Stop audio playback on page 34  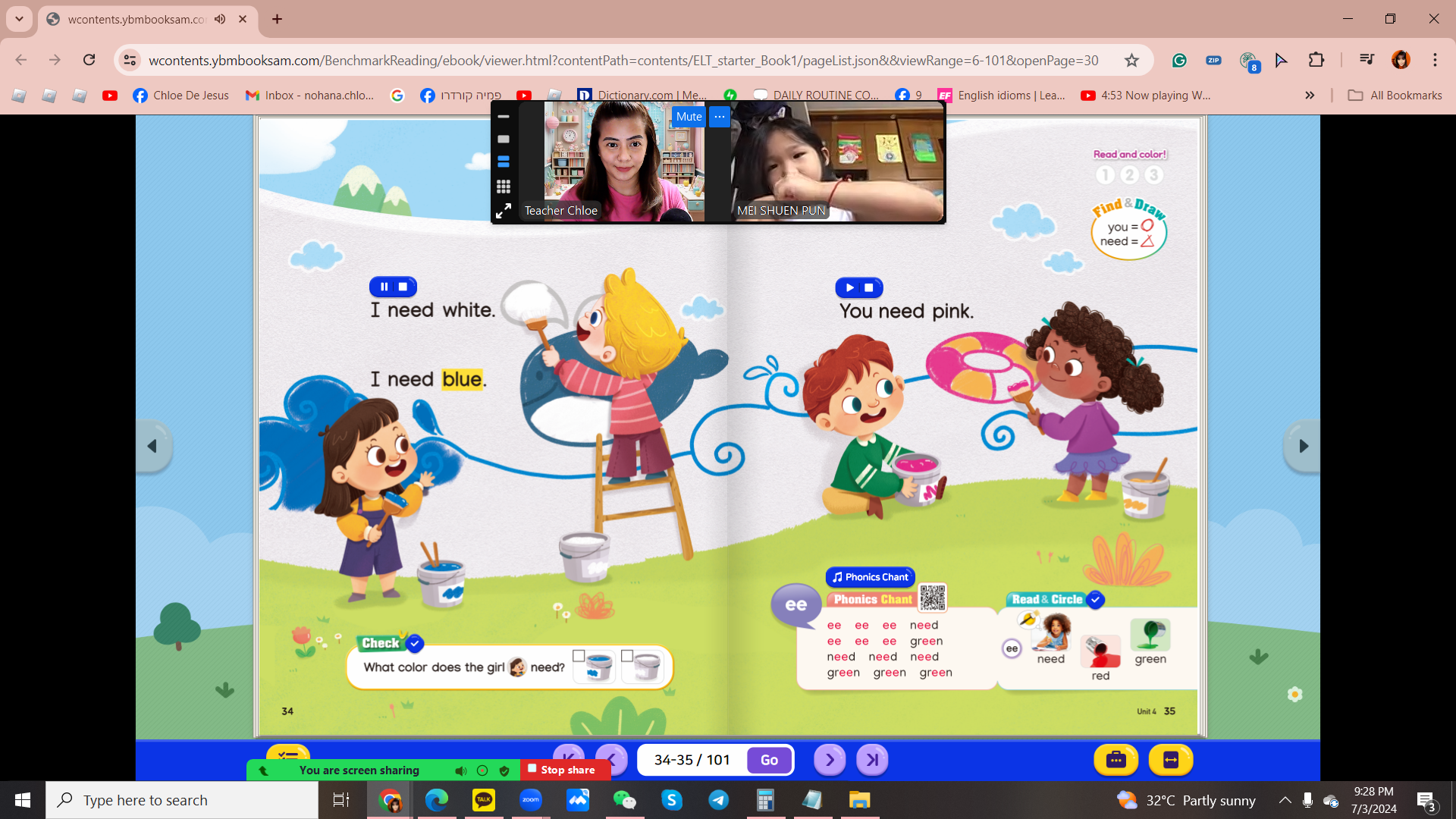pos(403,287)
